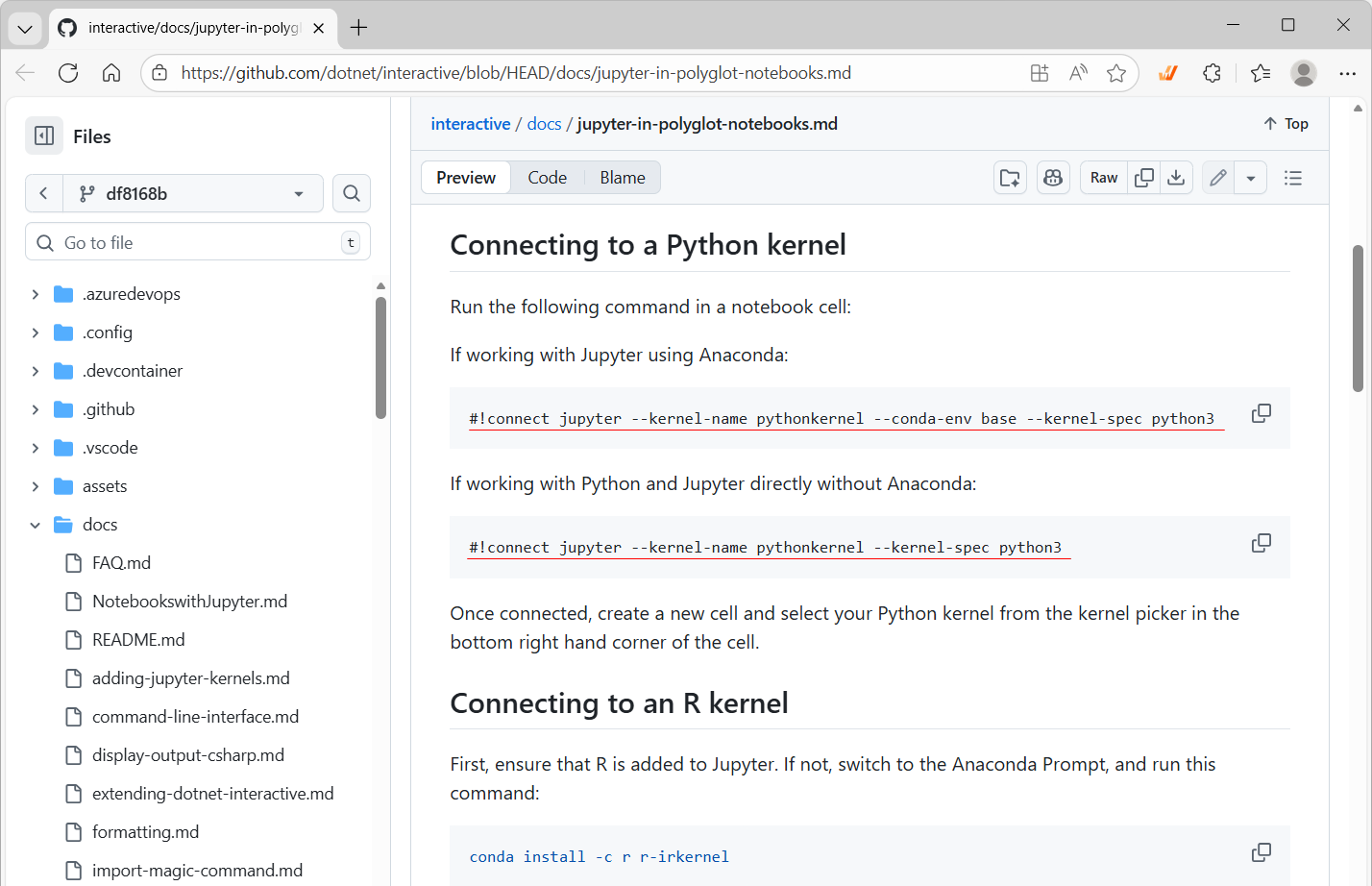Viewport: 1372px width, 886px height.
Task: Copy raw file contents icon
Action: click(1144, 178)
